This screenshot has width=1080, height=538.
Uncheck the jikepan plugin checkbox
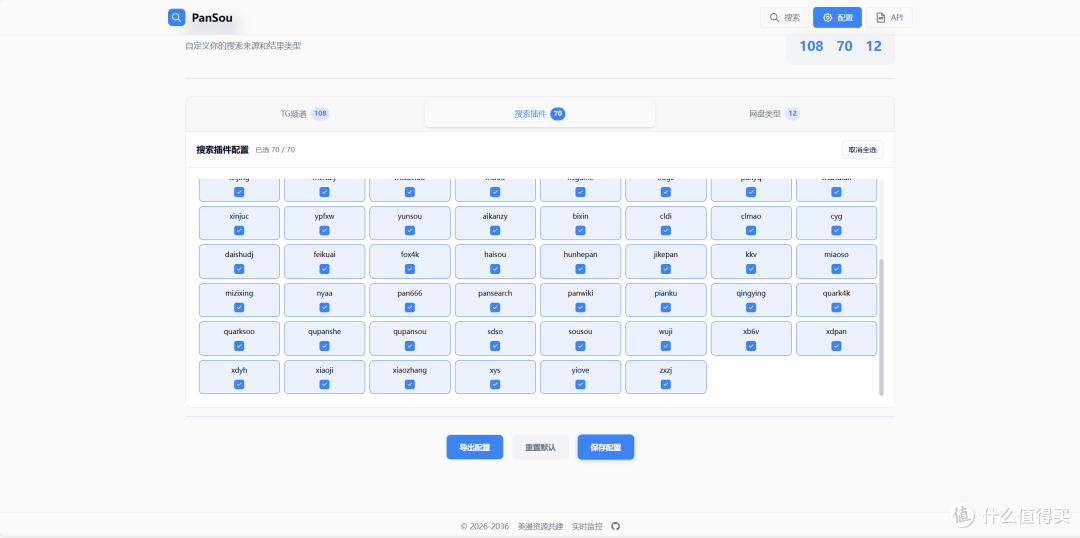(x=666, y=269)
